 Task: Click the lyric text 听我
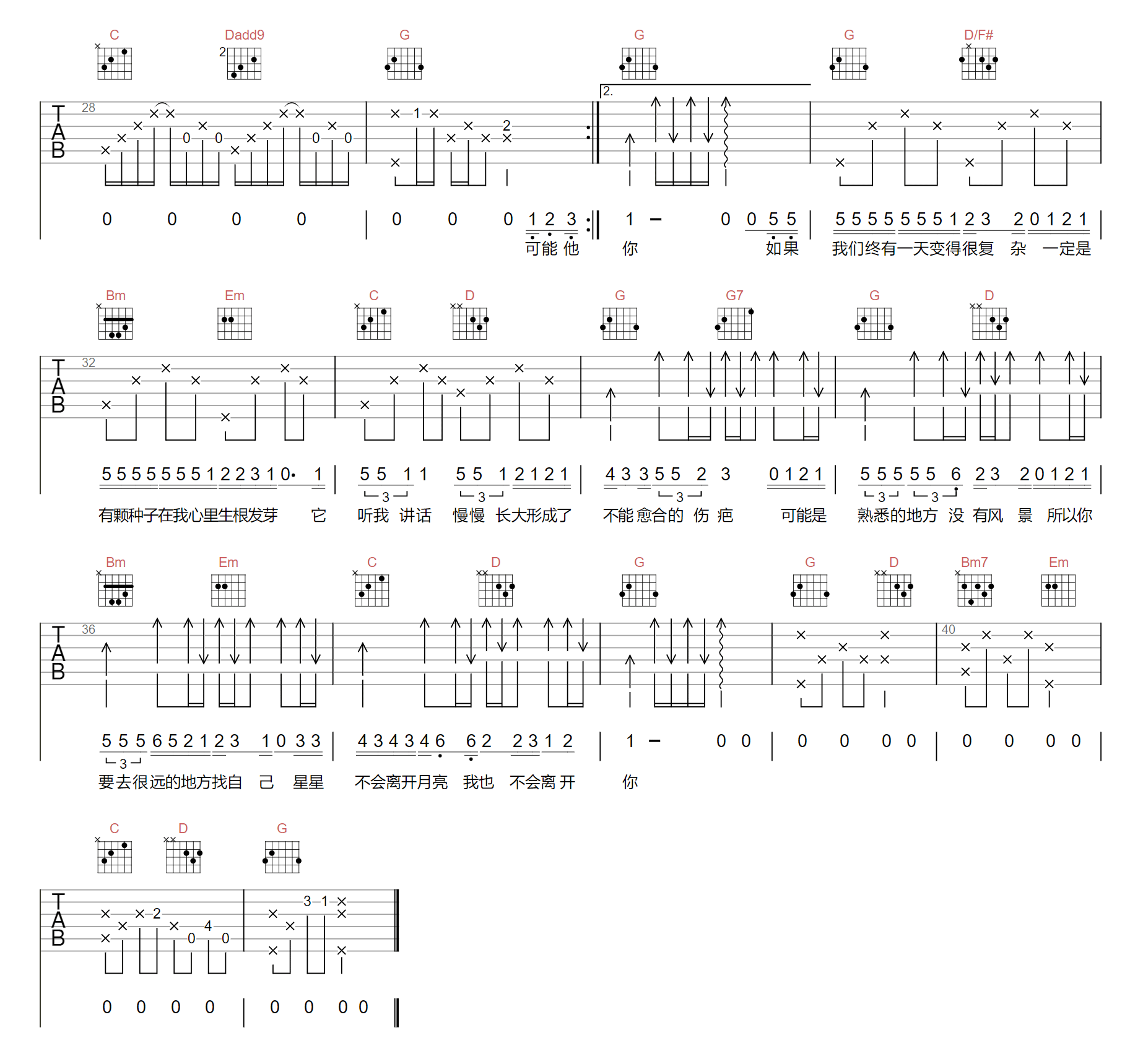point(373,515)
